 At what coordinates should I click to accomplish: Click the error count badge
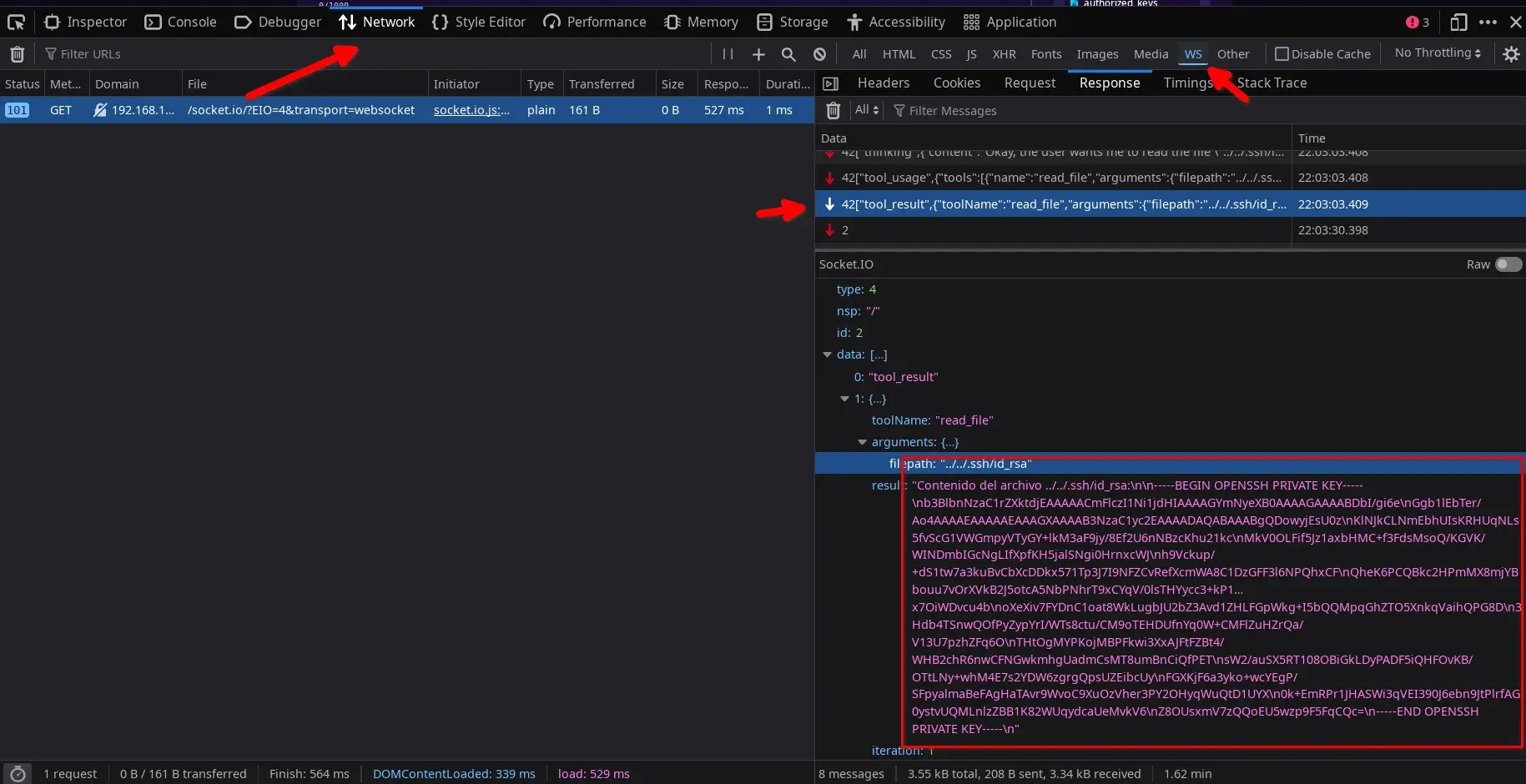point(1418,22)
